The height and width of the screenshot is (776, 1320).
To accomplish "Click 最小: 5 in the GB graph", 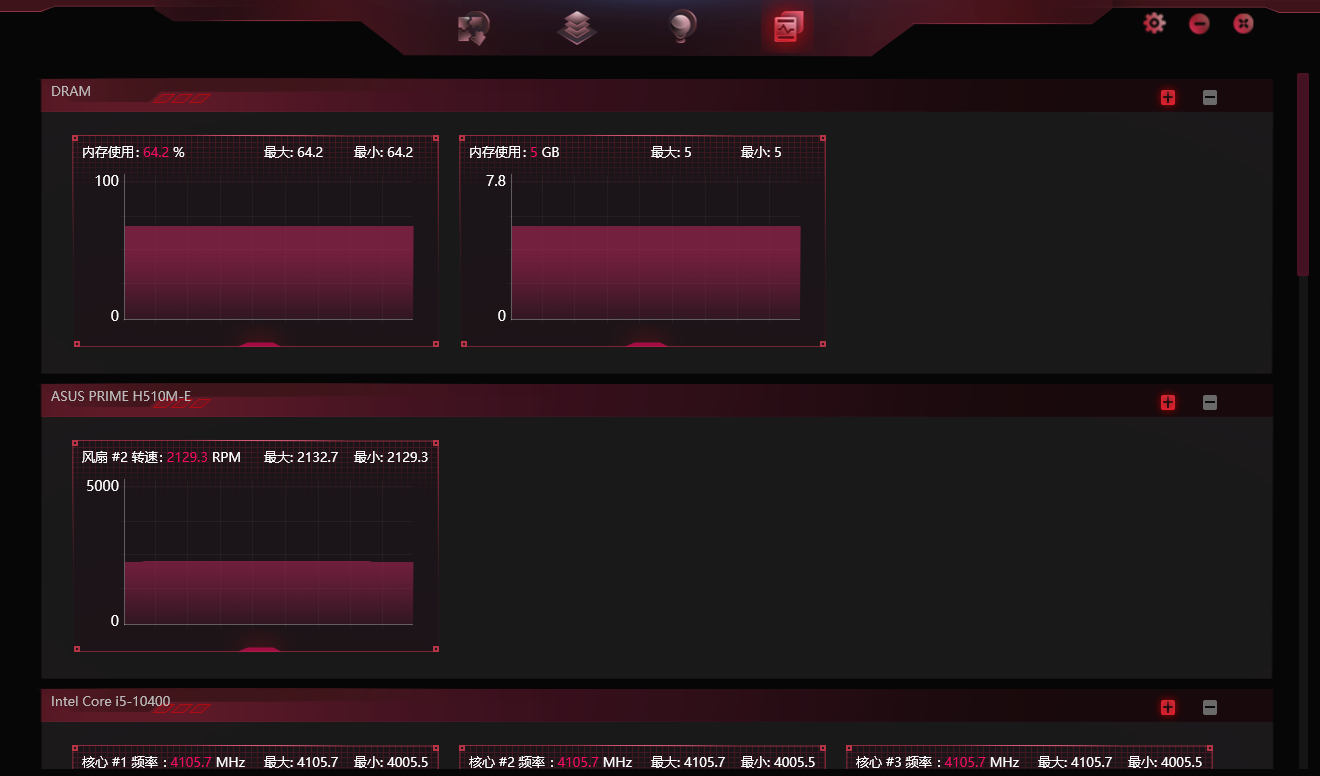I will pyautogui.click(x=761, y=152).
